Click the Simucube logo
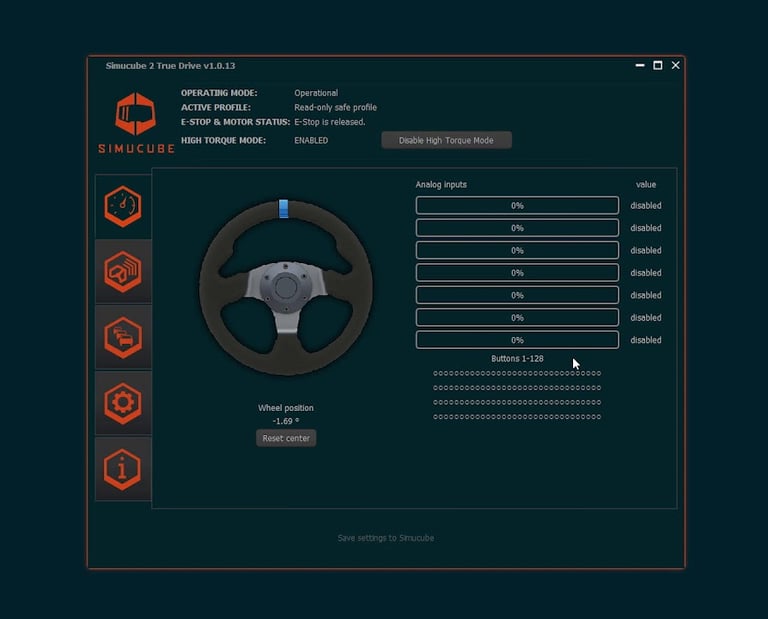768x619 pixels. coord(136,122)
